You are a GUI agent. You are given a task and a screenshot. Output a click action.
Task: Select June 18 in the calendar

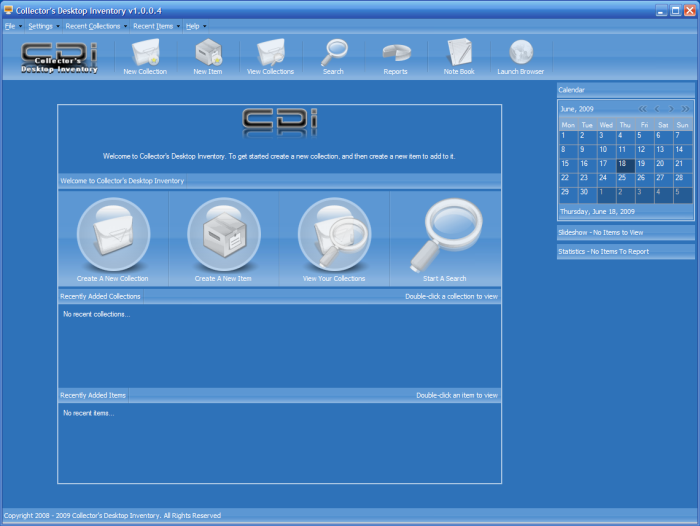click(625, 165)
